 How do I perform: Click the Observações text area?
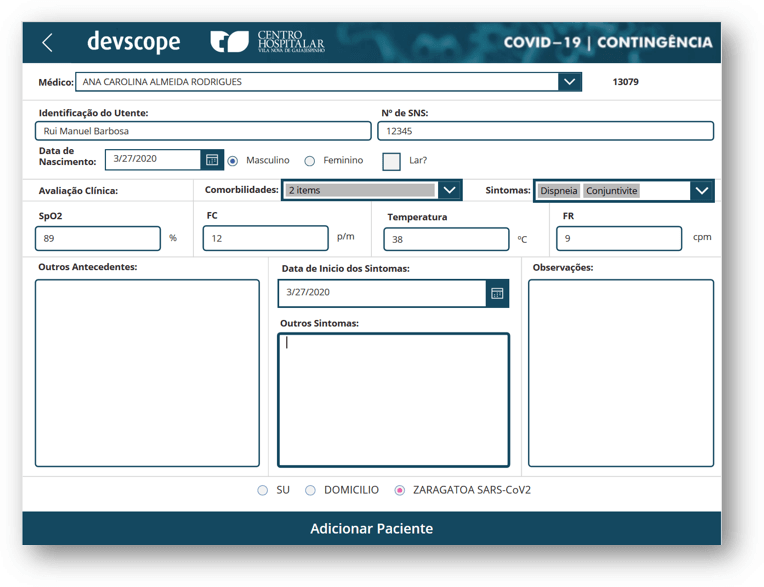pos(621,373)
